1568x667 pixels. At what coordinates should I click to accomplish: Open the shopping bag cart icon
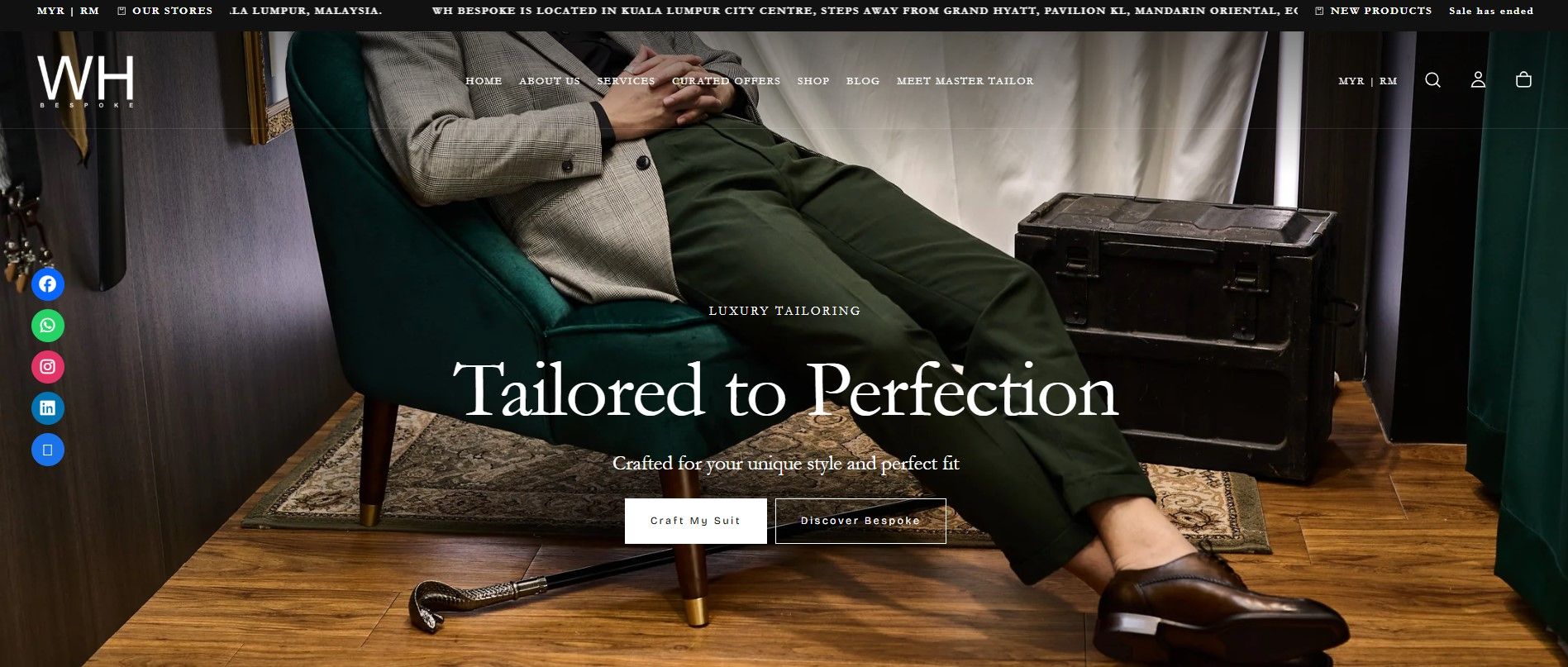(x=1523, y=80)
